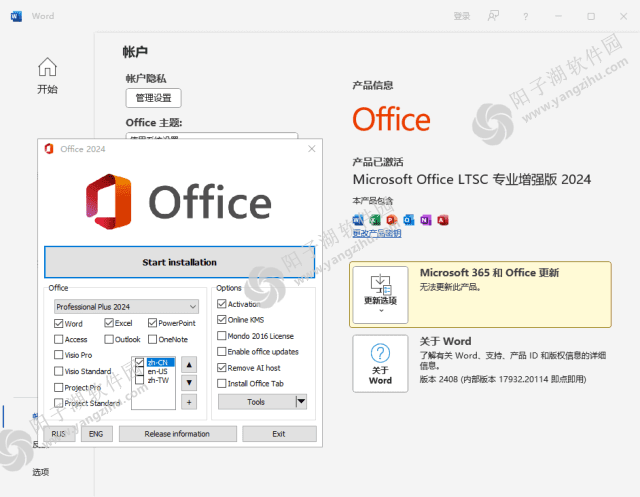
Task: Enable the Access checkbox
Action: coord(58,339)
